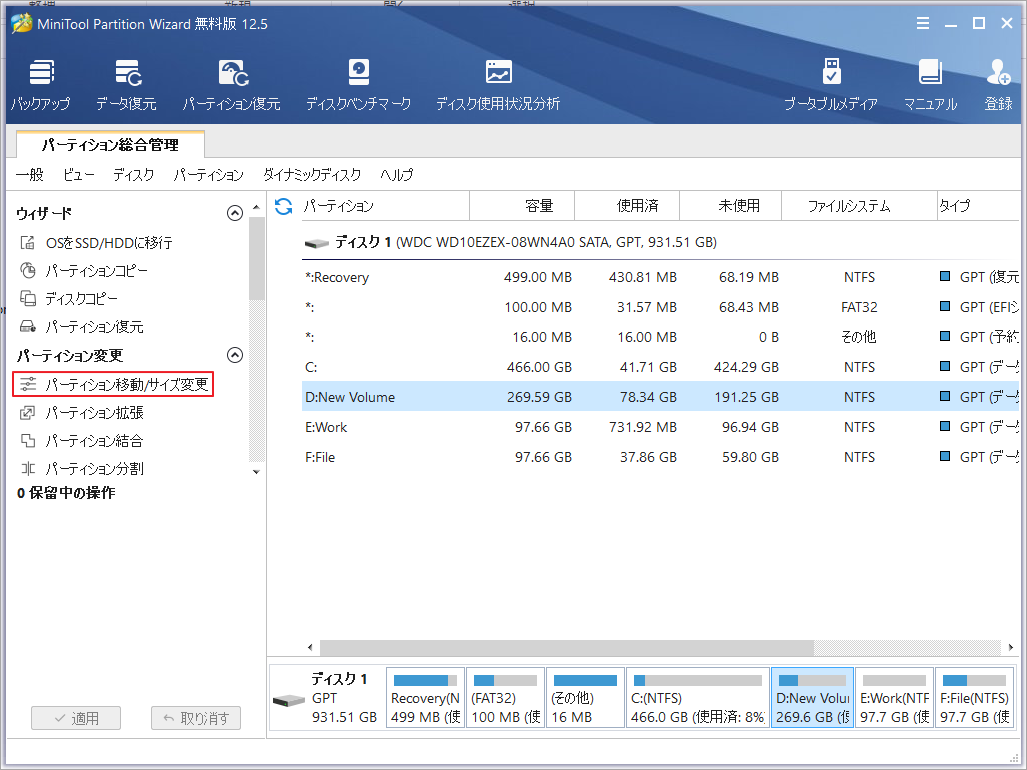
Task: Create ブータブルメディア bootable media
Action: pos(831,85)
